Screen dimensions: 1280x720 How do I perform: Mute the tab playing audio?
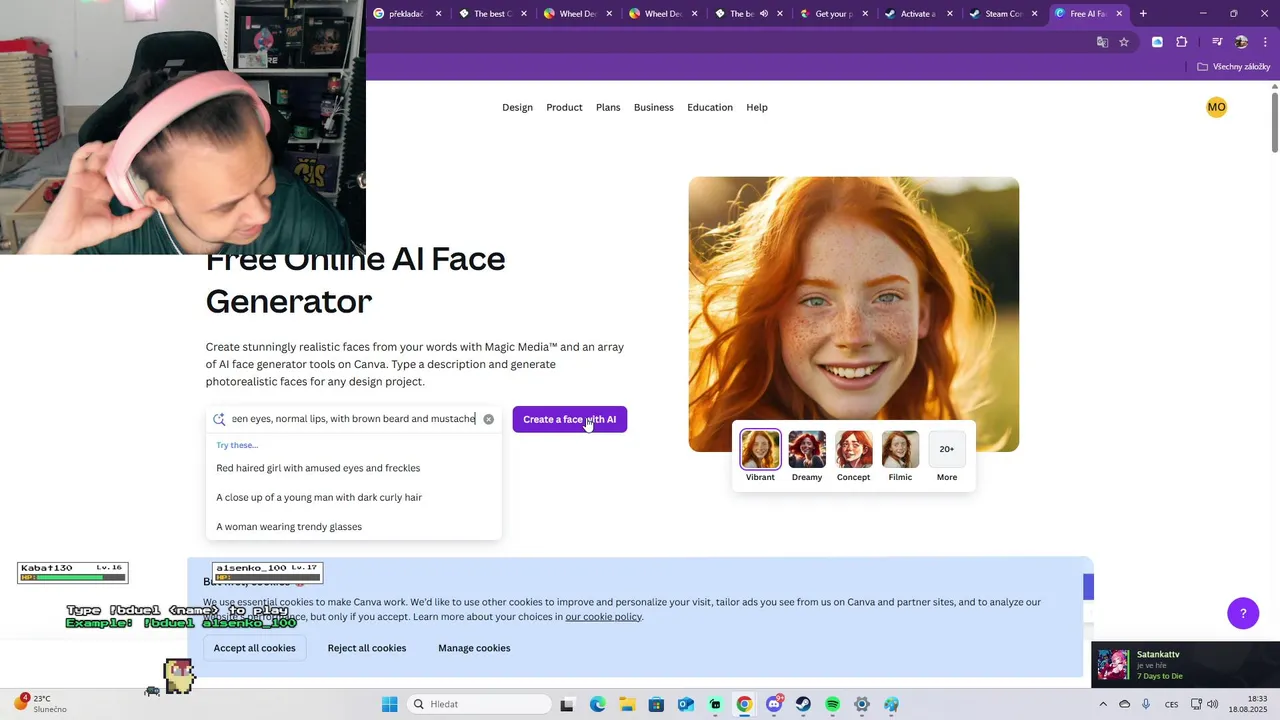click(764, 14)
